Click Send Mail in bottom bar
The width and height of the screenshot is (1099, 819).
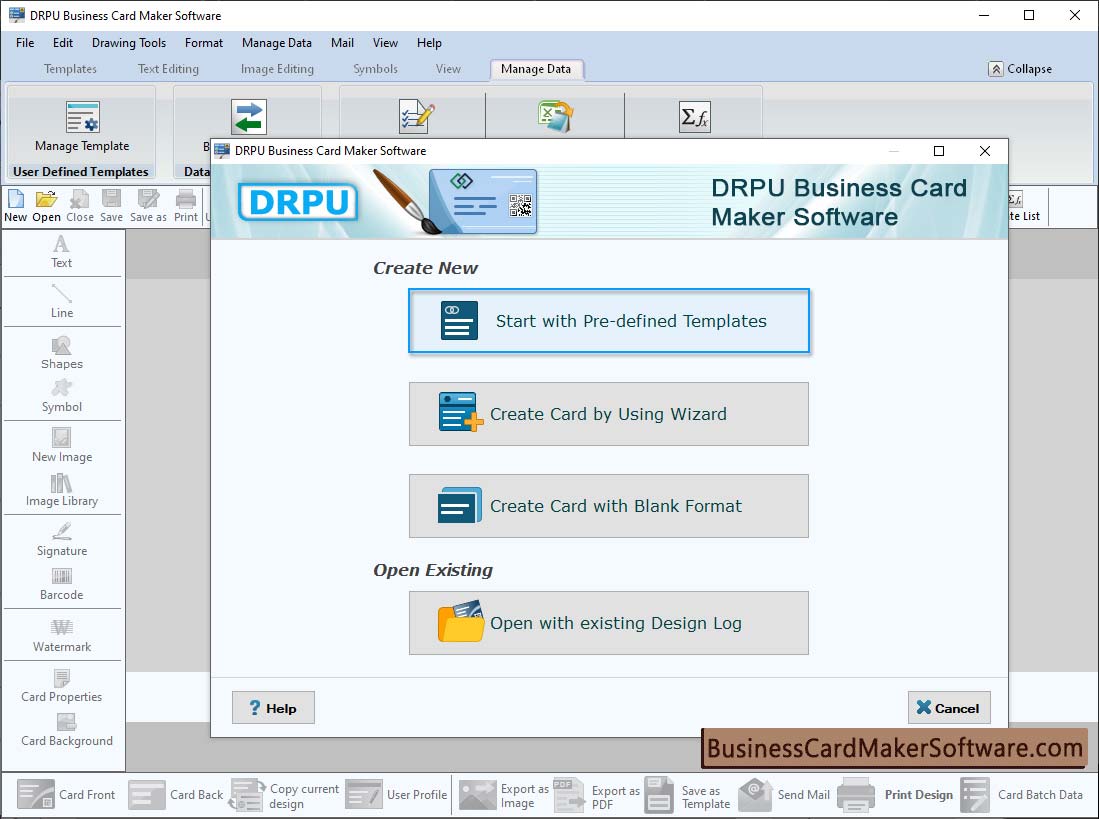pos(784,794)
